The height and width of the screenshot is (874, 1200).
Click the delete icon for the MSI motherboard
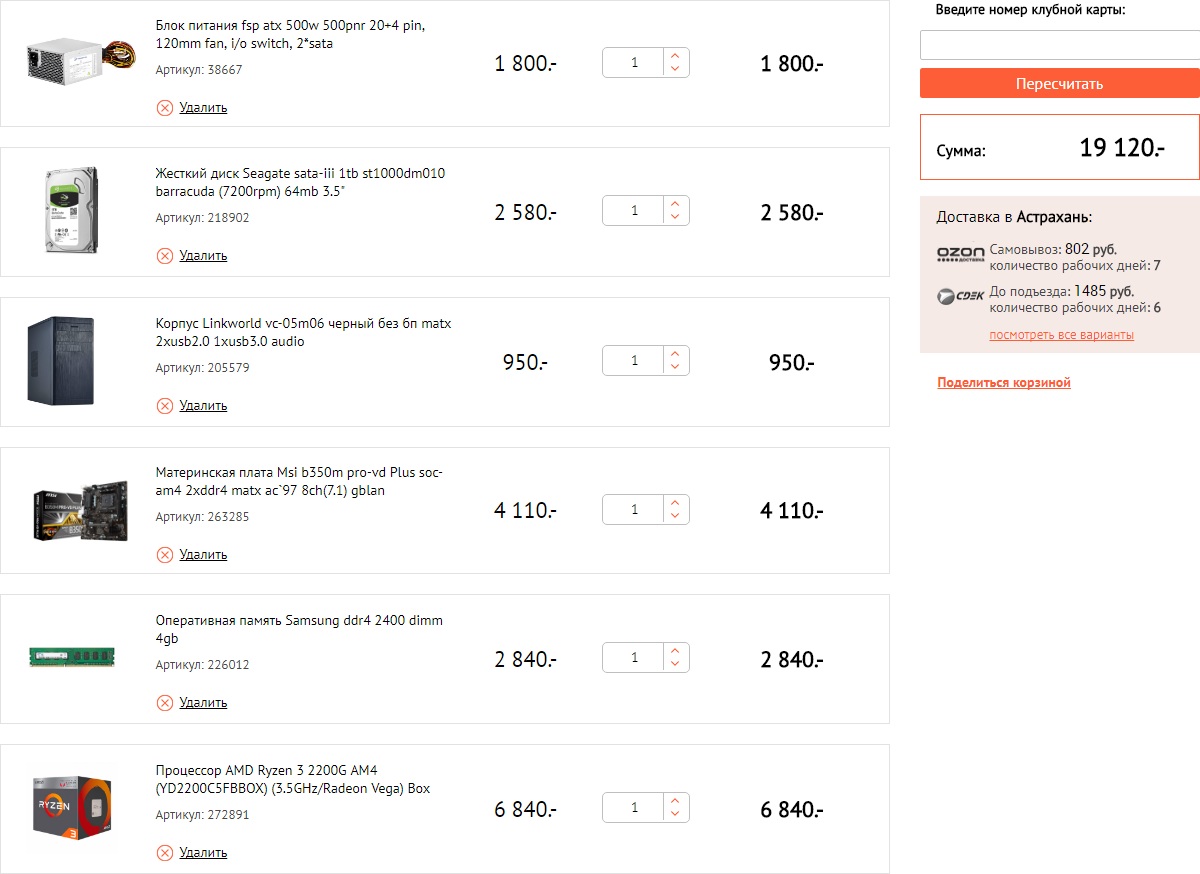[x=165, y=555]
